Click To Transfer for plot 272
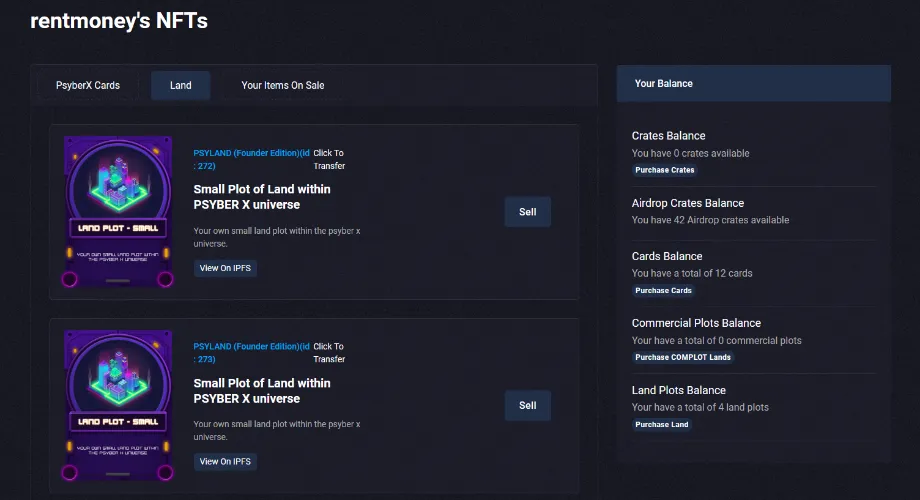The image size is (920, 500). (x=329, y=159)
